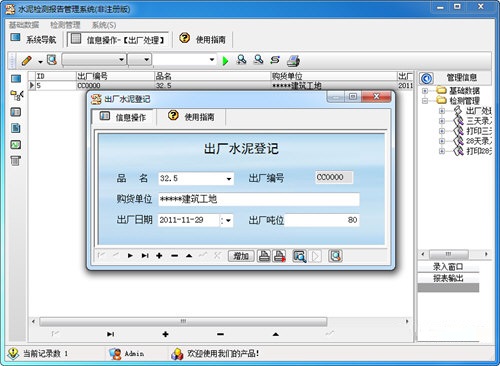Click the top blue window icon in left sidebar
This screenshot has width=500, height=366.
(16, 79)
